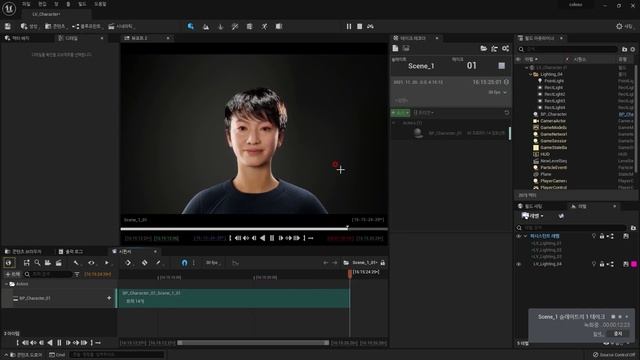Click Stop button in recording notification
Viewport: 640px width, 360px height.
[618, 333]
